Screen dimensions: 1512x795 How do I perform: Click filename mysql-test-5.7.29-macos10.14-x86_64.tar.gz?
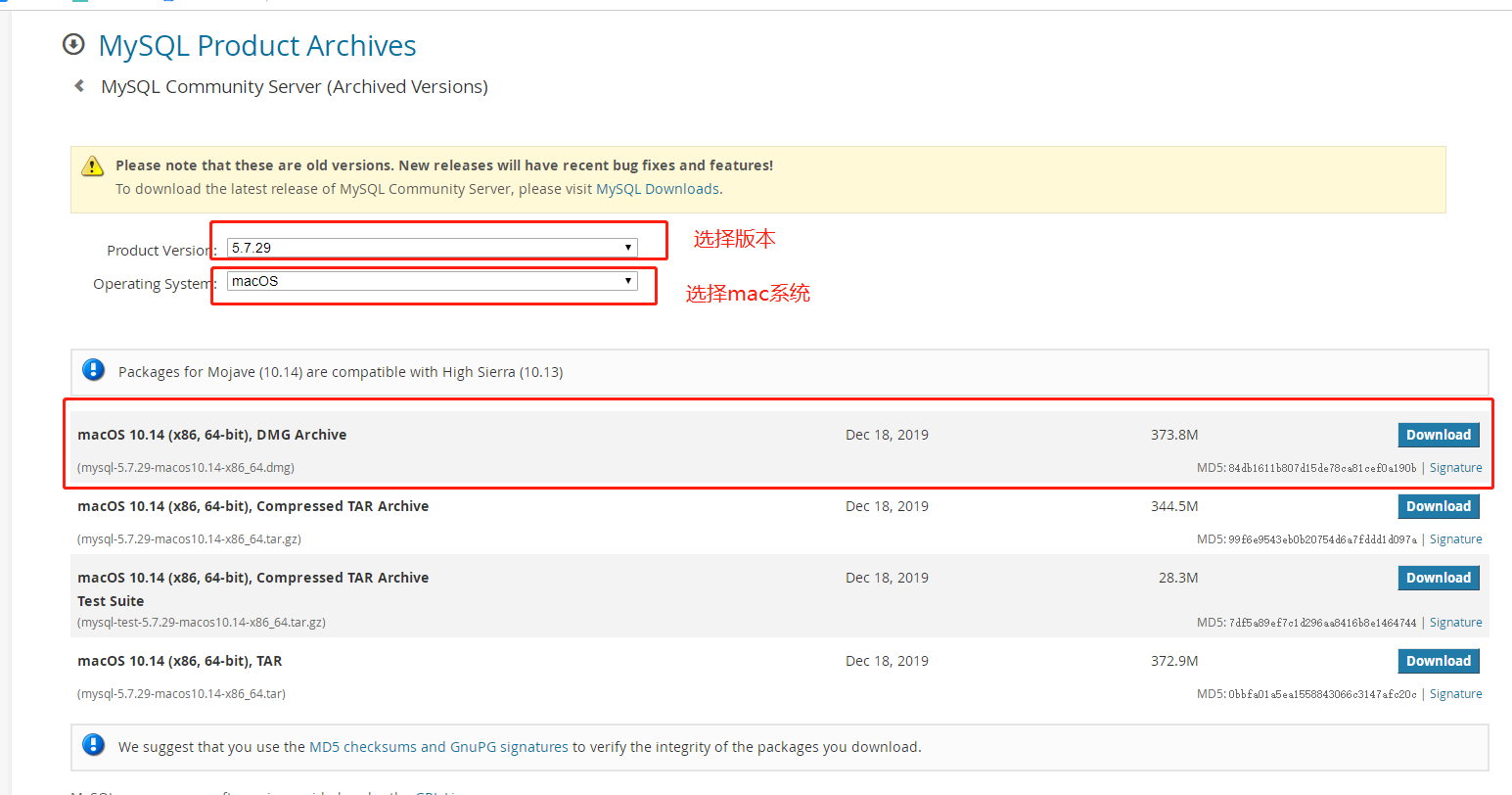pyautogui.click(x=202, y=623)
